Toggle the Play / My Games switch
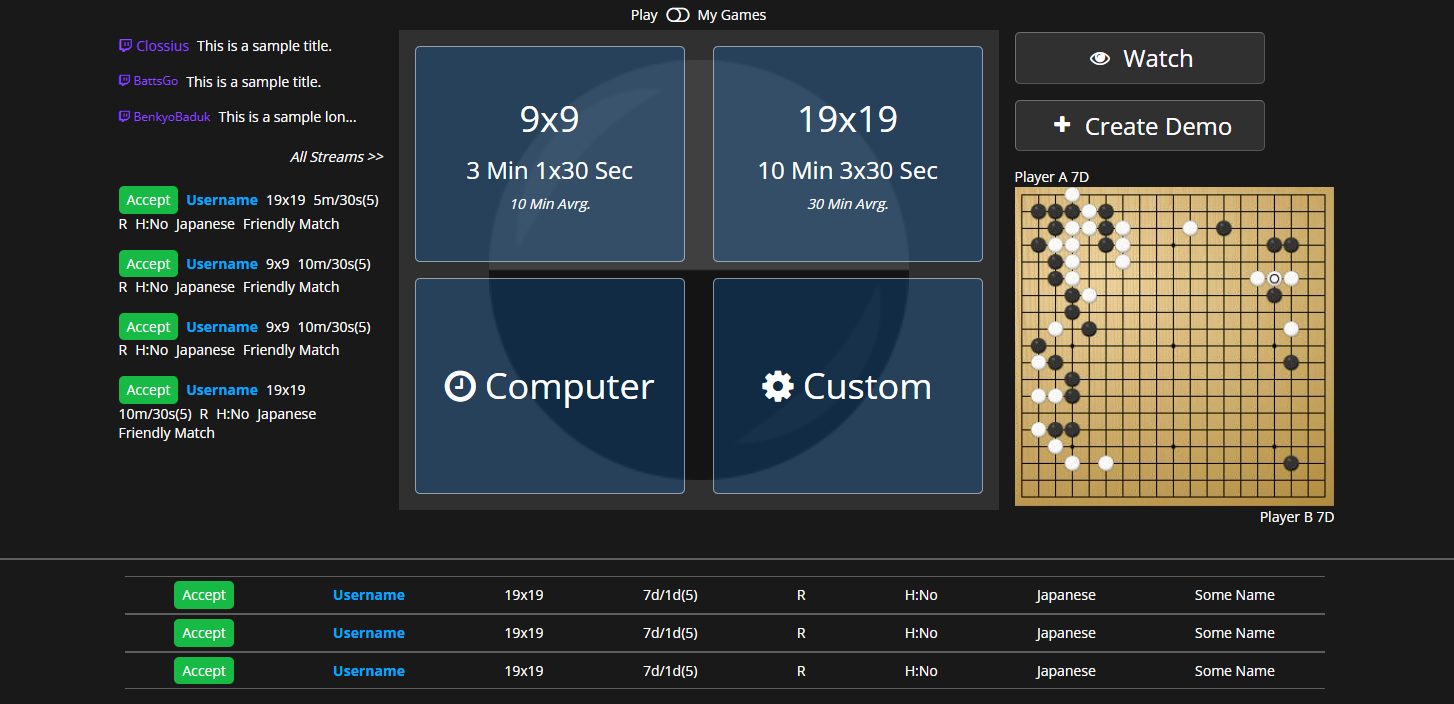 click(678, 15)
